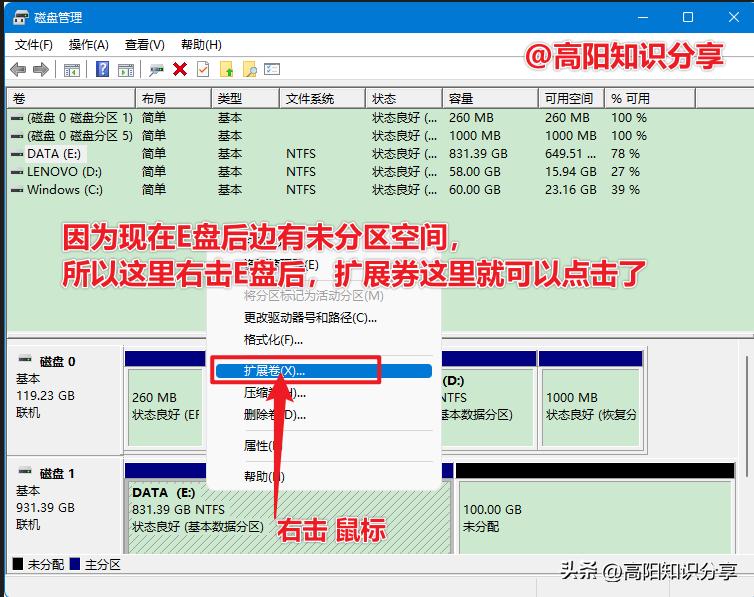Screen dimensions: 754x597
Task: Open the 帮助(H) menu
Action: point(201,45)
